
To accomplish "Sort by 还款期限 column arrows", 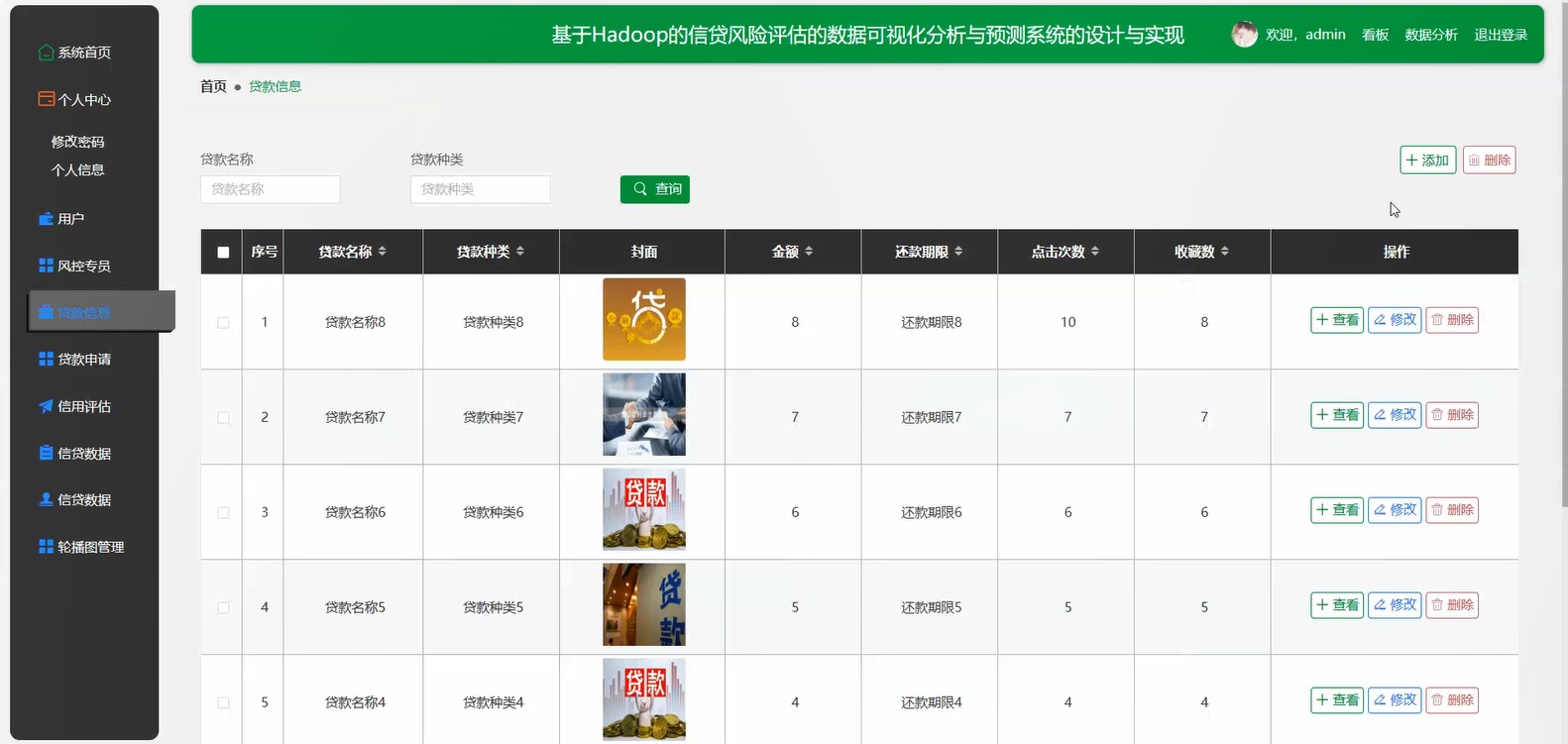I will [x=958, y=252].
